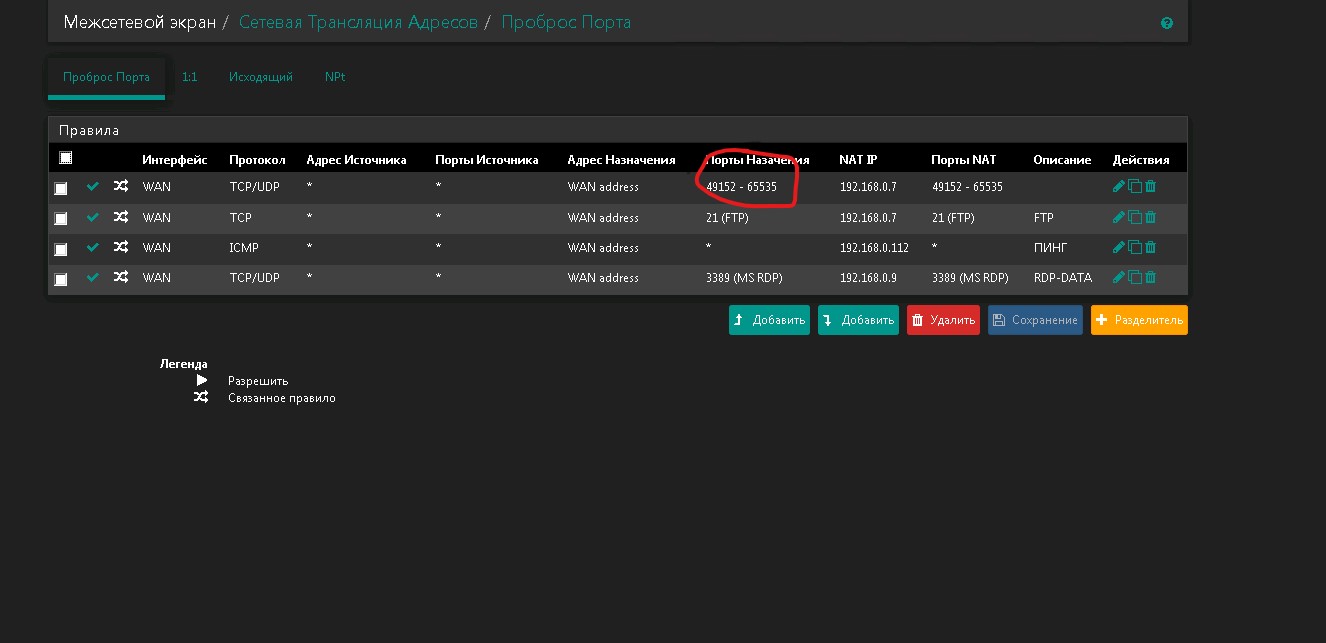This screenshot has height=643, width=1326.
Task: Click the ПИНГ description text
Action: click(1050, 248)
